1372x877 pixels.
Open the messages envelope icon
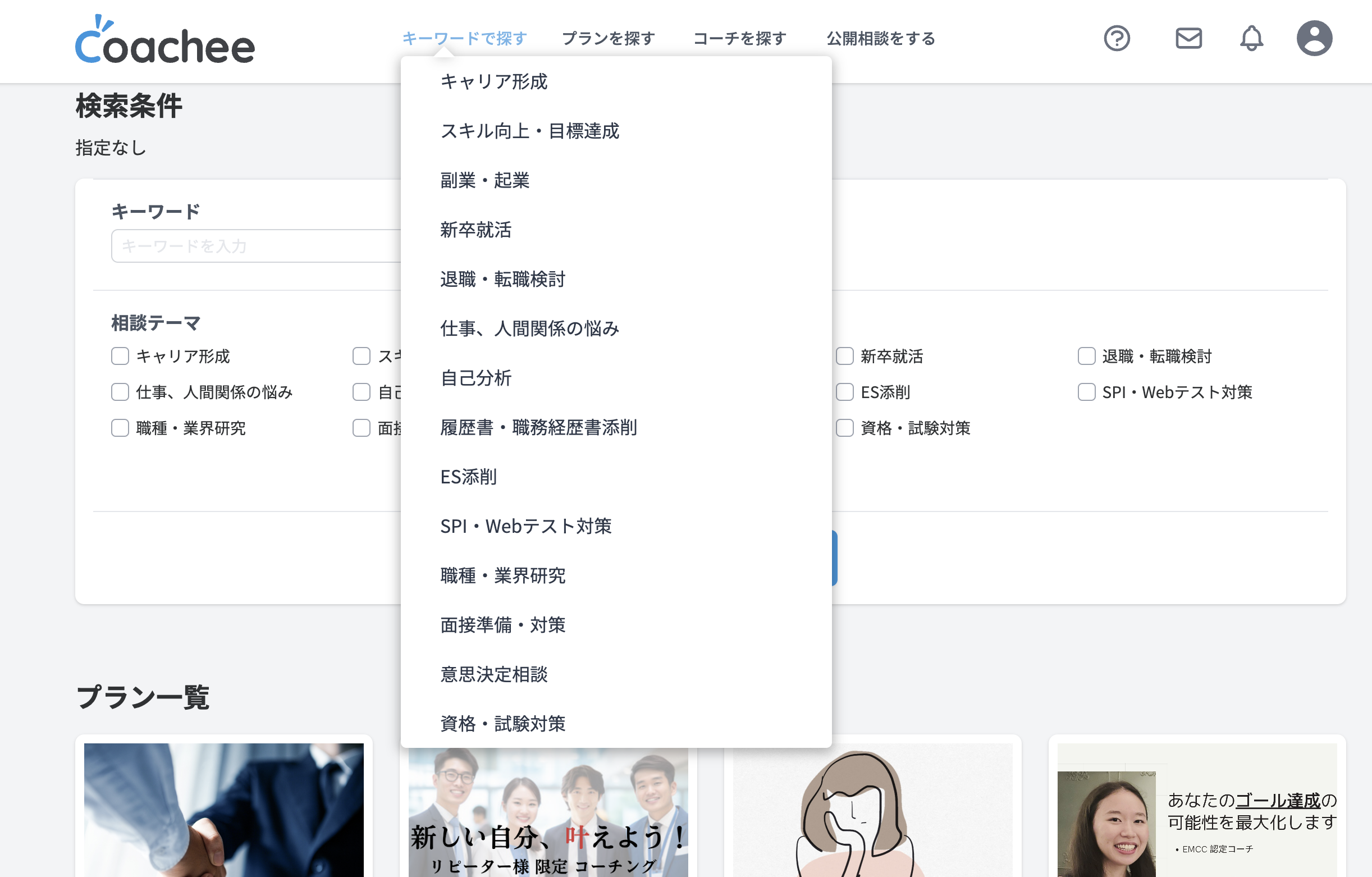coord(1188,39)
